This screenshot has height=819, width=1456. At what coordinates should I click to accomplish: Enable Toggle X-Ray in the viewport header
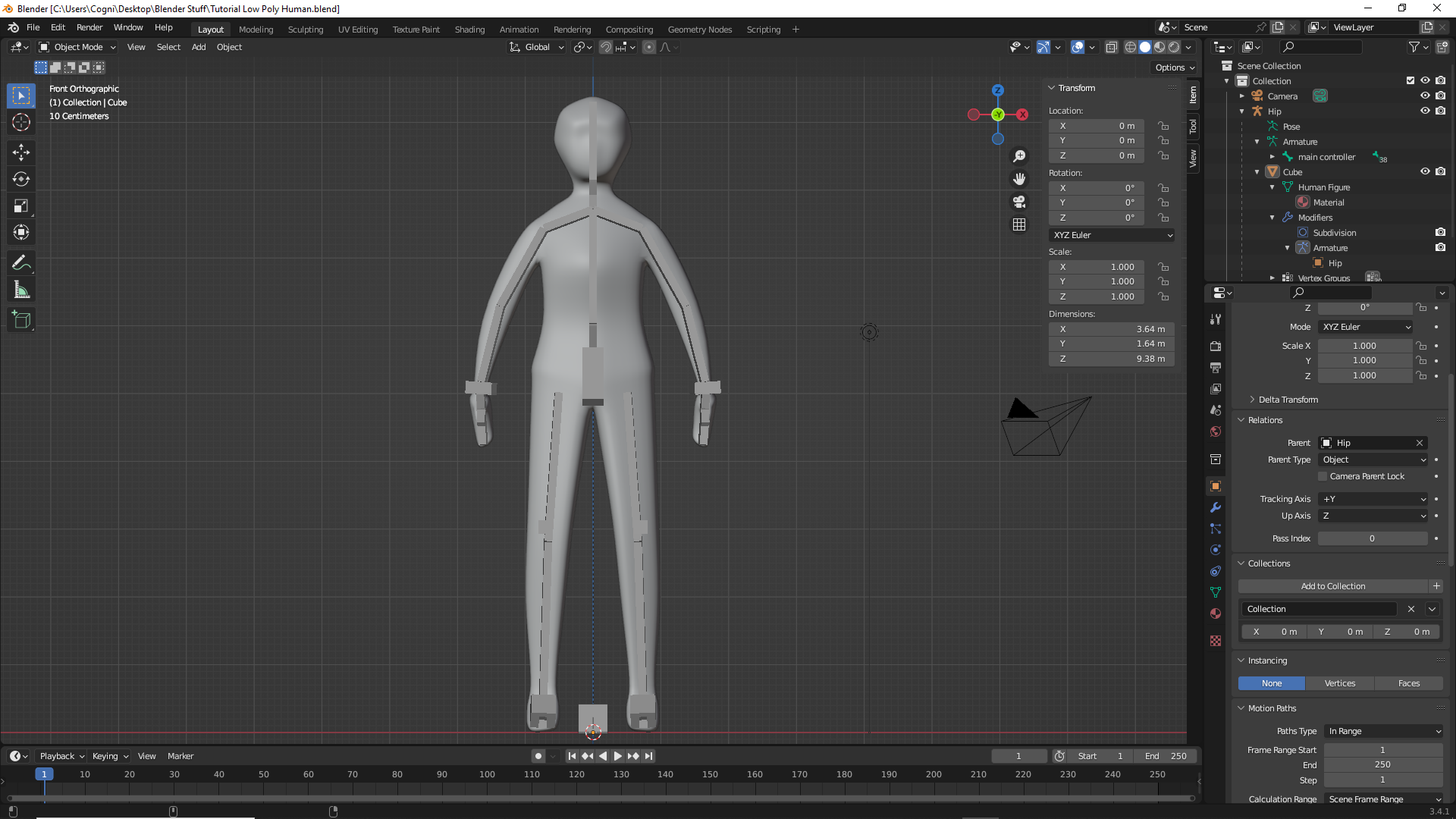click(x=1112, y=47)
